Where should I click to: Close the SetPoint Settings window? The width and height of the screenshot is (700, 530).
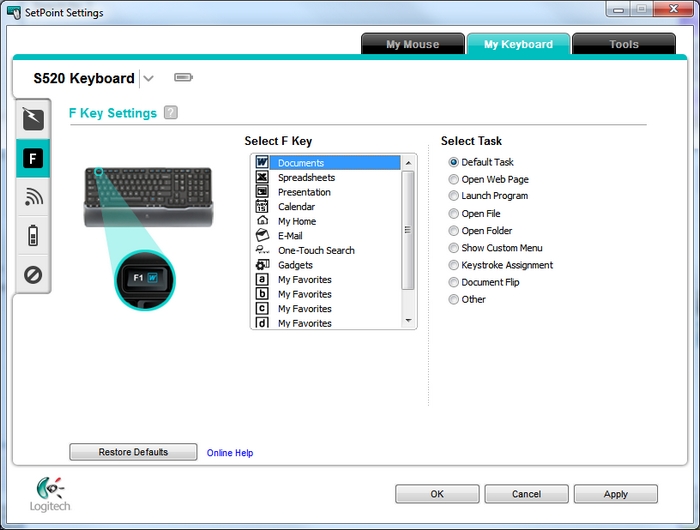coord(673,9)
